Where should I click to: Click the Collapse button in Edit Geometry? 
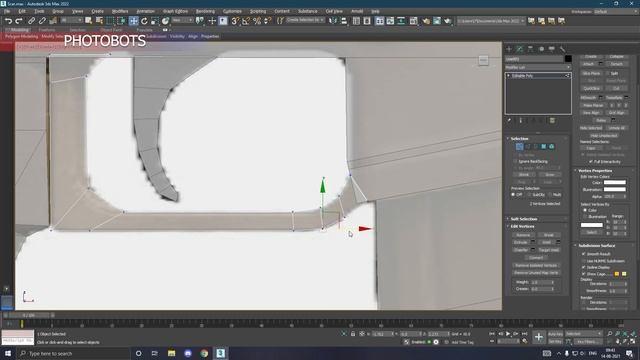coord(616,57)
